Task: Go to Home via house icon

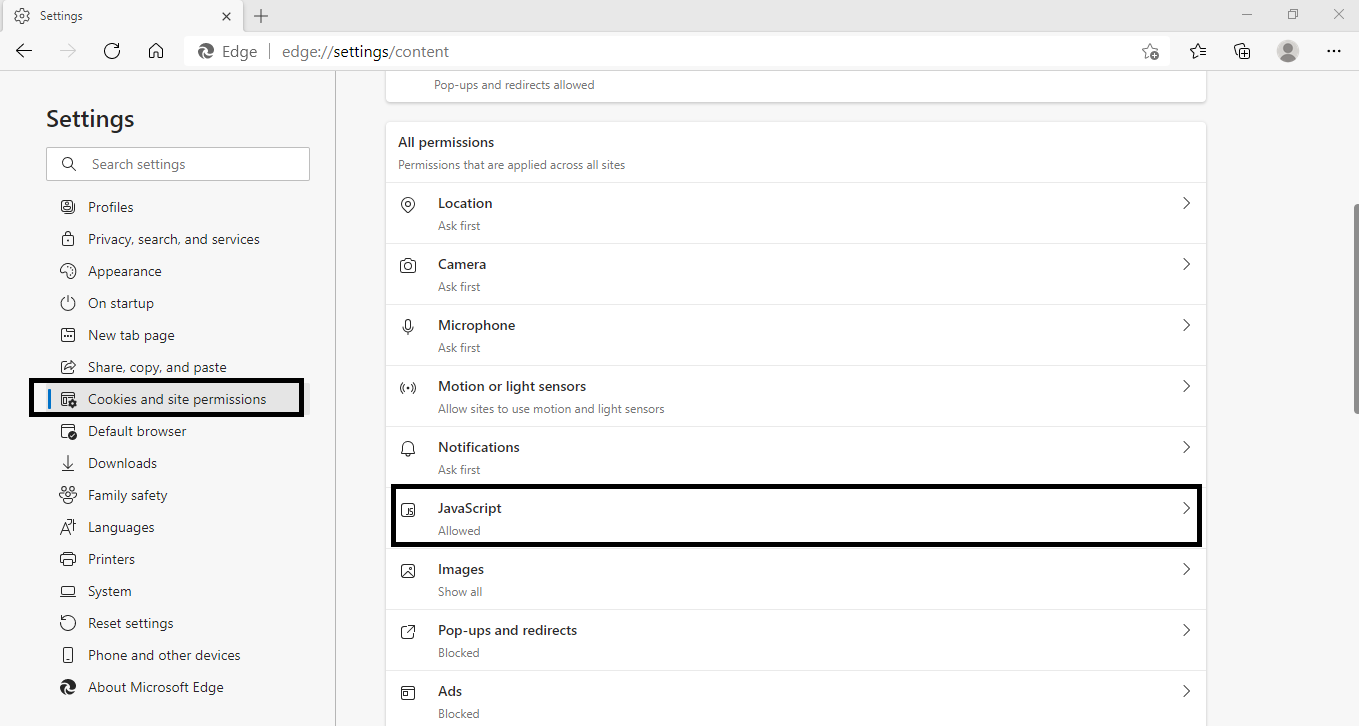Action: 156,51
